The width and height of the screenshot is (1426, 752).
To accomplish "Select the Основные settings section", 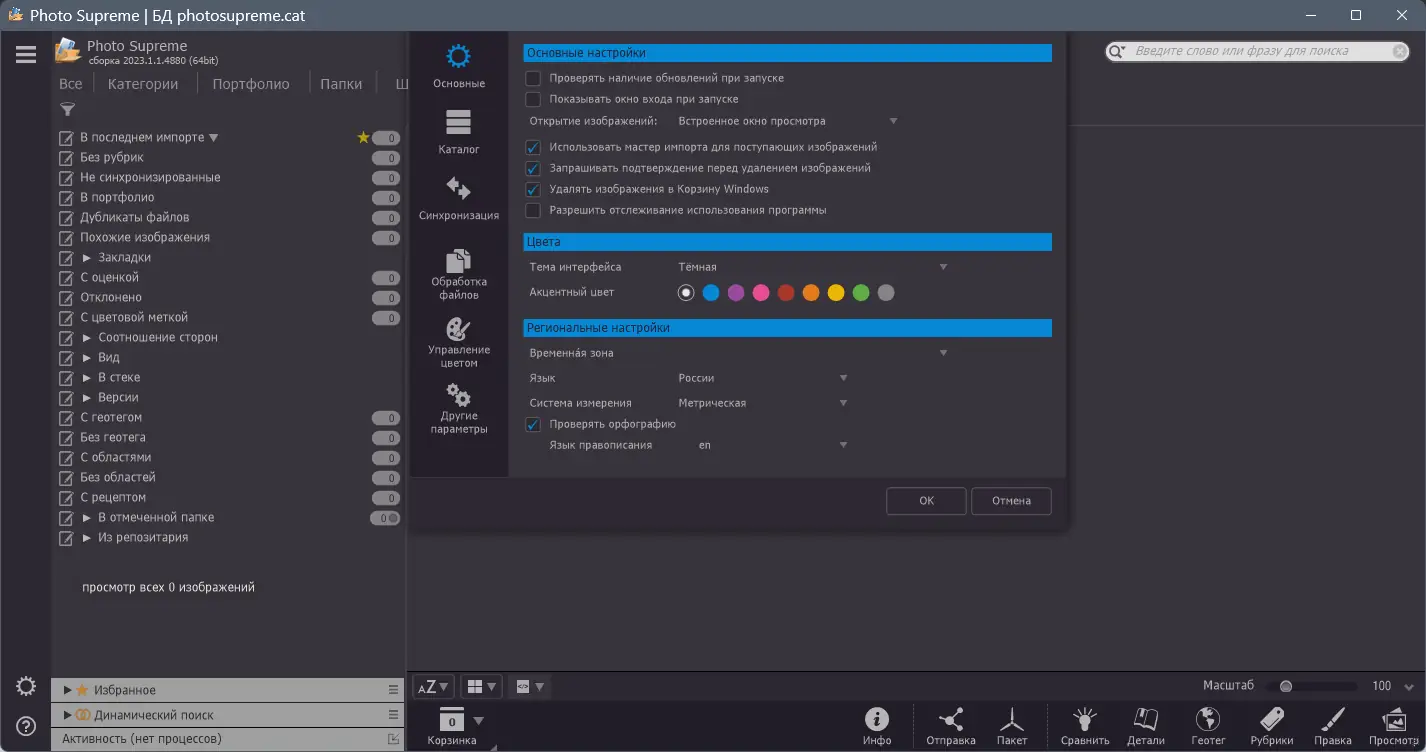I will [x=459, y=66].
